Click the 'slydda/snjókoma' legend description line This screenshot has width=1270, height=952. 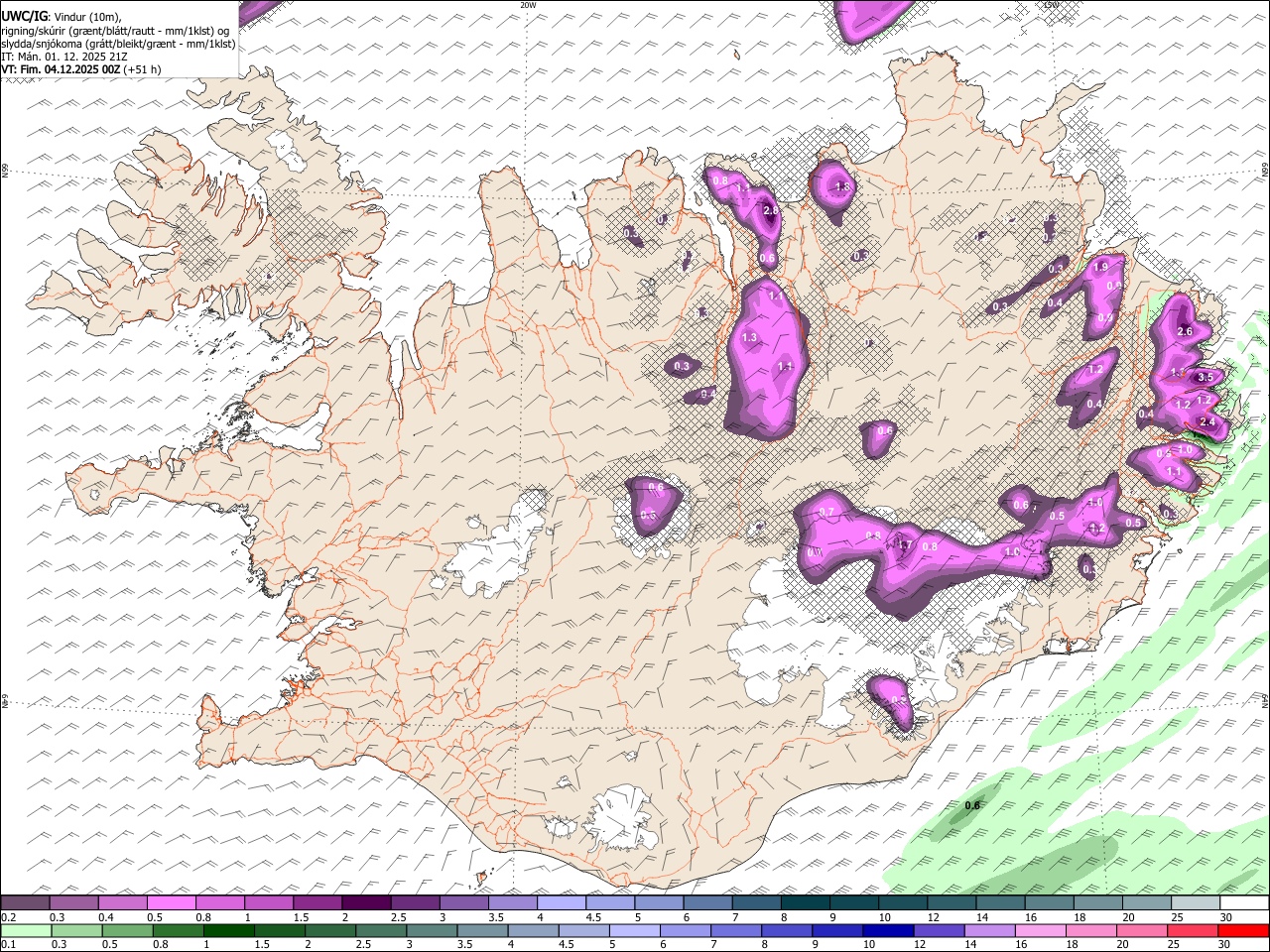118,44
